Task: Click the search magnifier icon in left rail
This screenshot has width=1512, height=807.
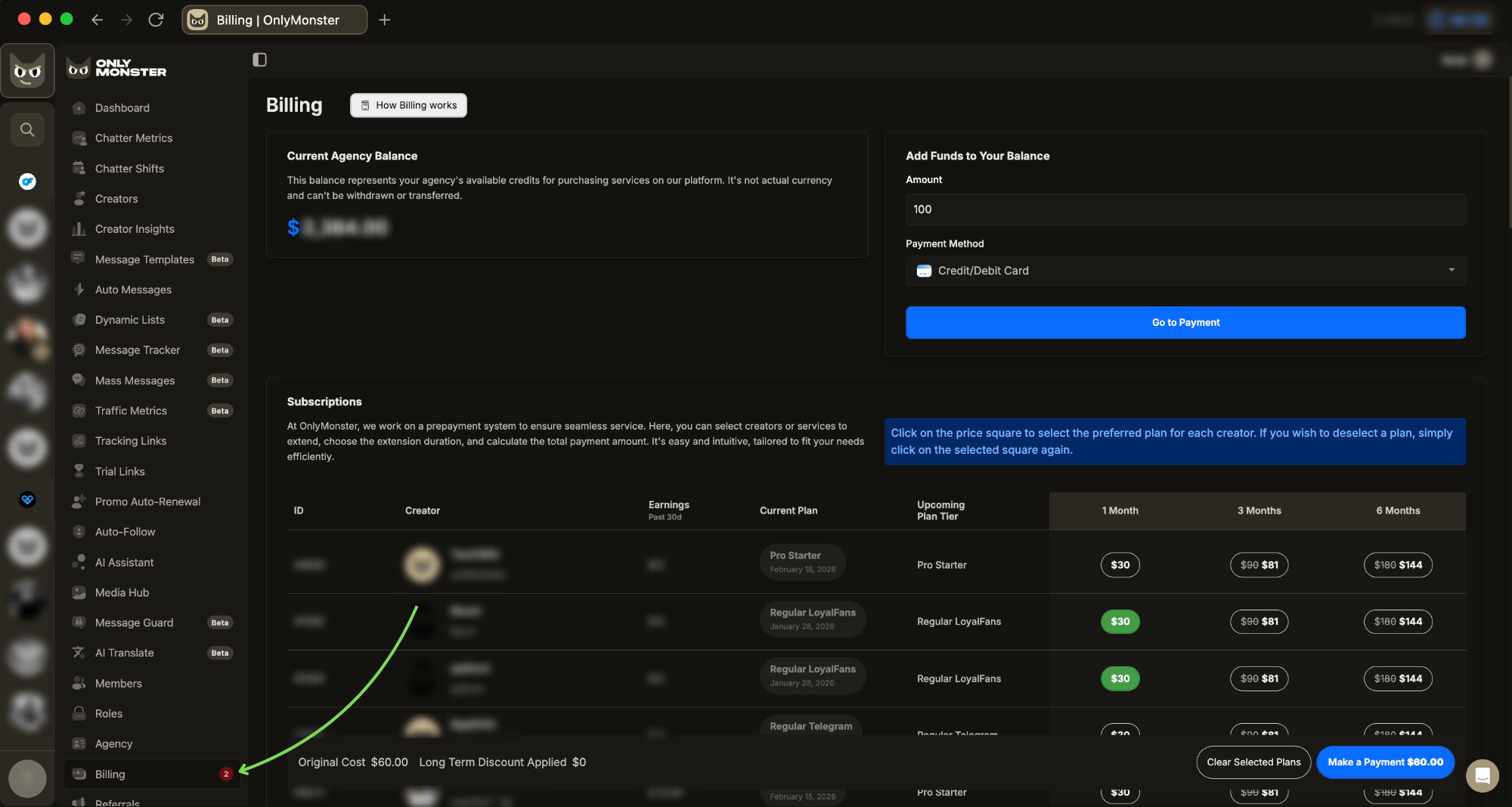Action: [x=27, y=129]
